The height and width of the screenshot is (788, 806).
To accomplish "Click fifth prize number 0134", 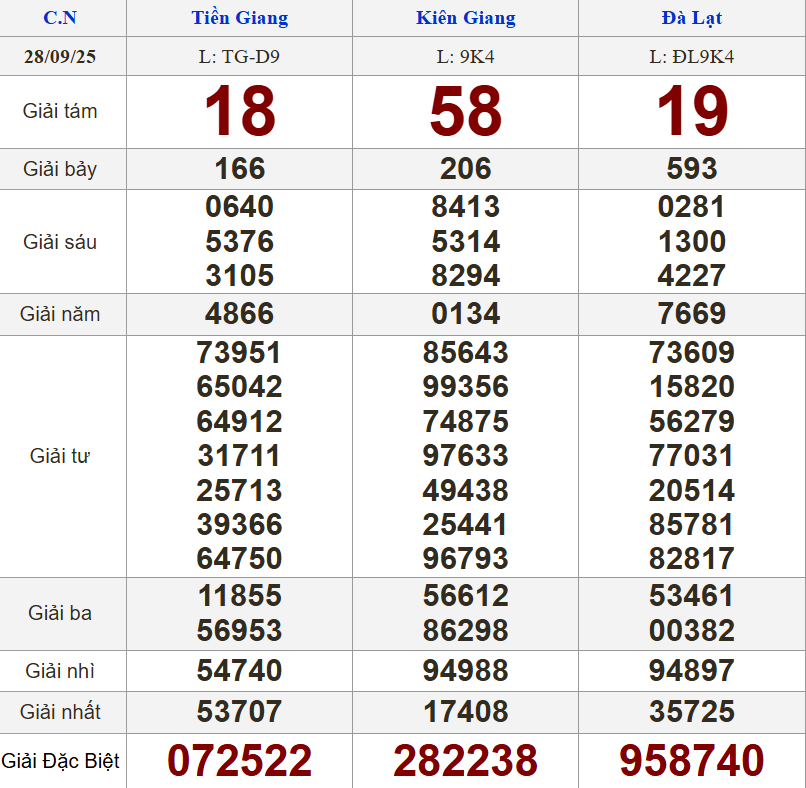I will pos(465,314).
